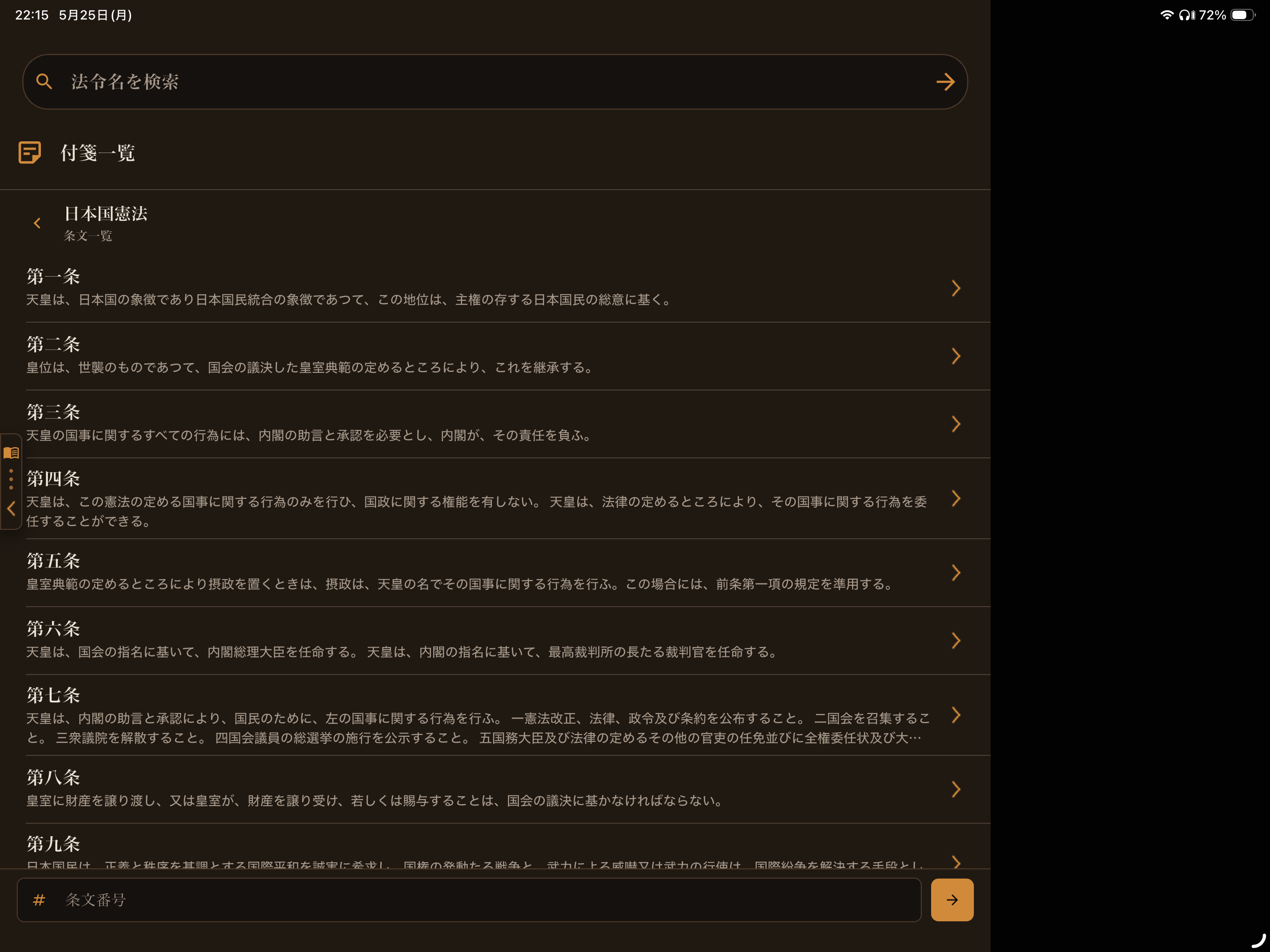Open 第四条 article row

pyautogui.click(x=495, y=498)
